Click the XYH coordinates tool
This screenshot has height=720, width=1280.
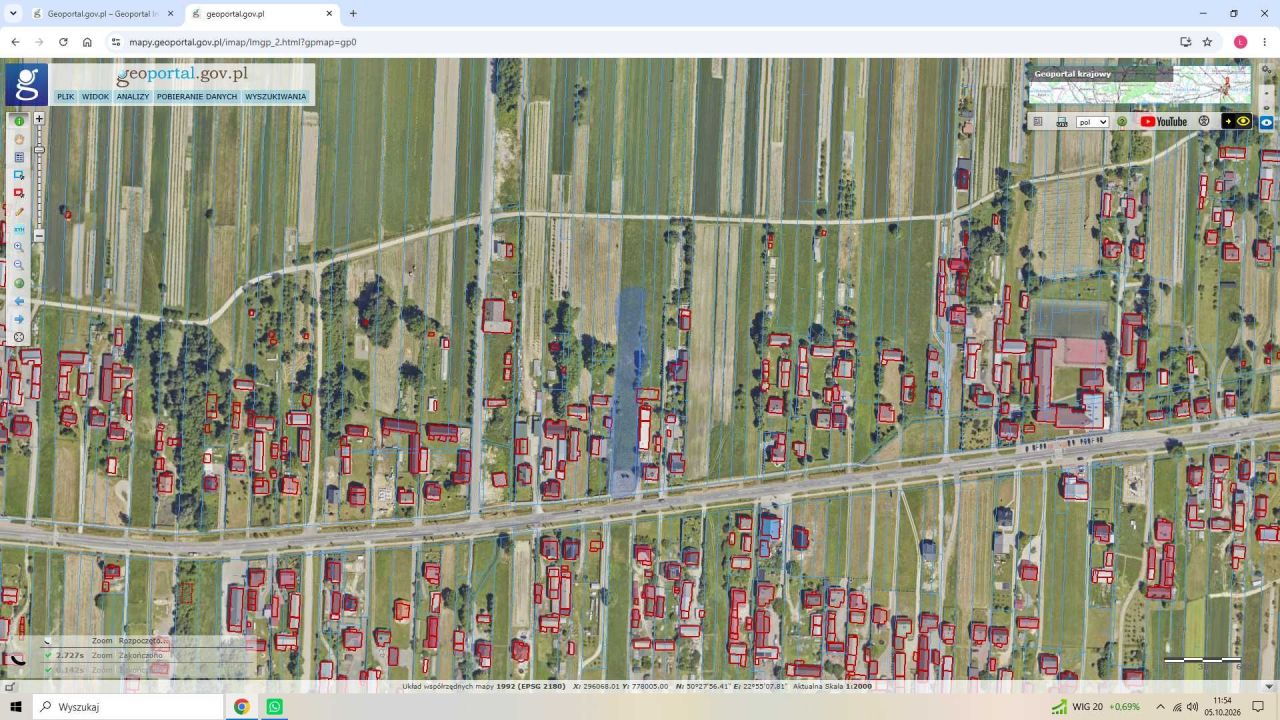pyautogui.click(x=19, y=229)
